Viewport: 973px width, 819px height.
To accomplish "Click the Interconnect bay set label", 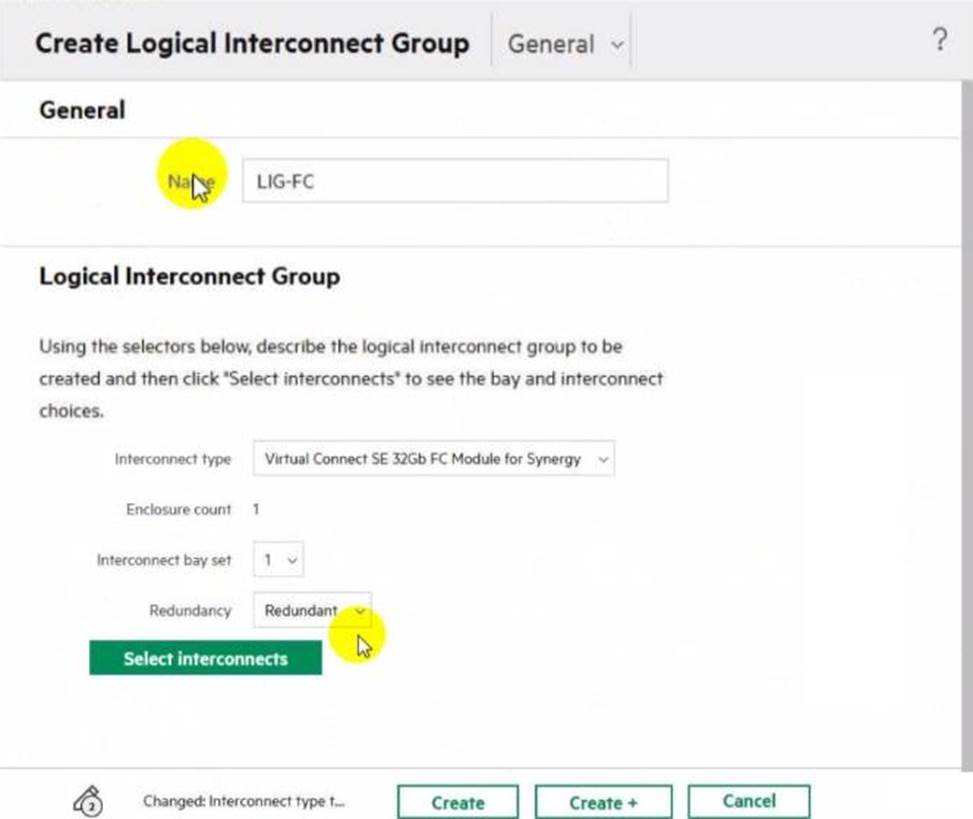I will pos(163,560).
